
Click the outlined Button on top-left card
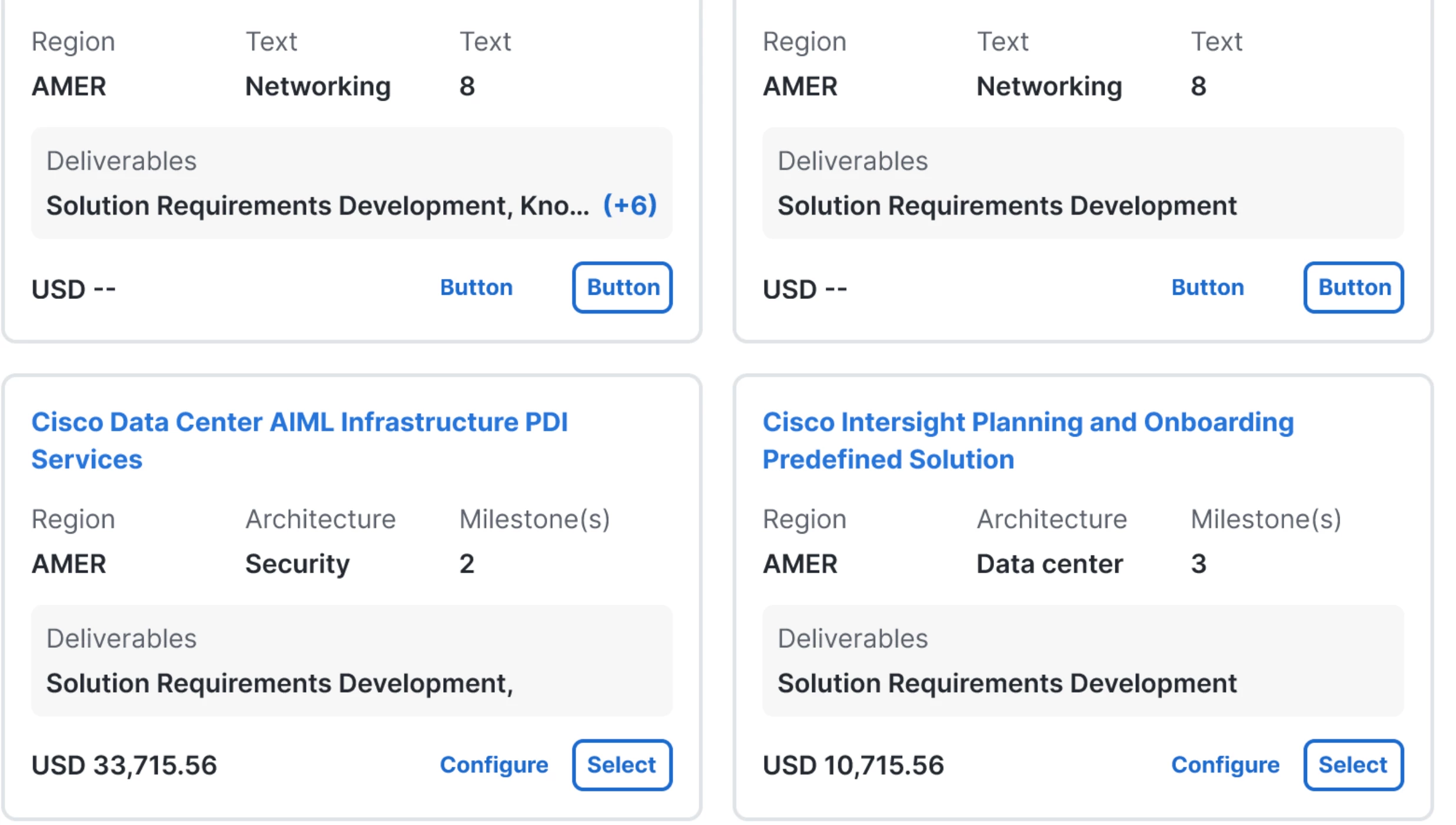point(622,287)
